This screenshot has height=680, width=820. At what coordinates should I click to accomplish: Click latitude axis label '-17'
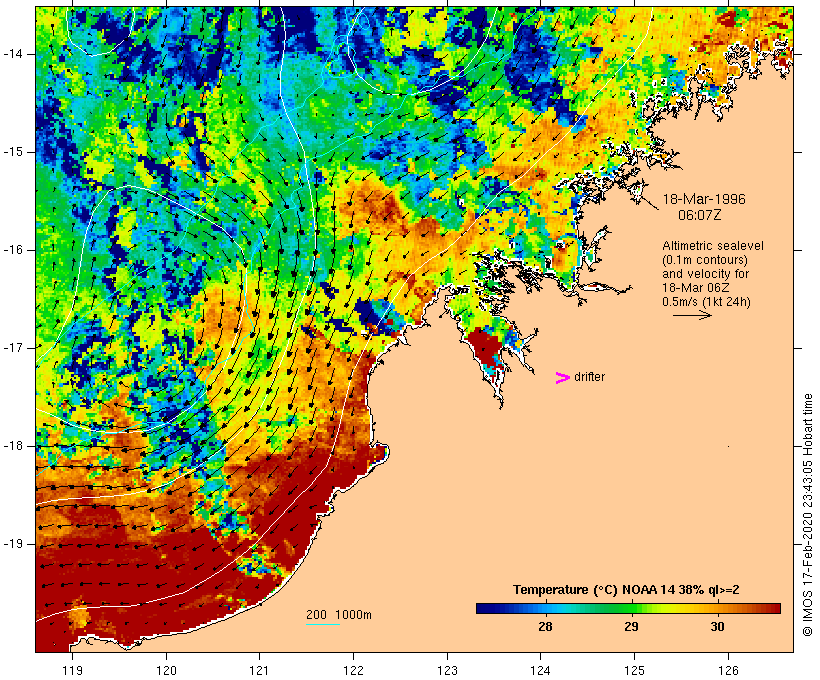[12, 348]
